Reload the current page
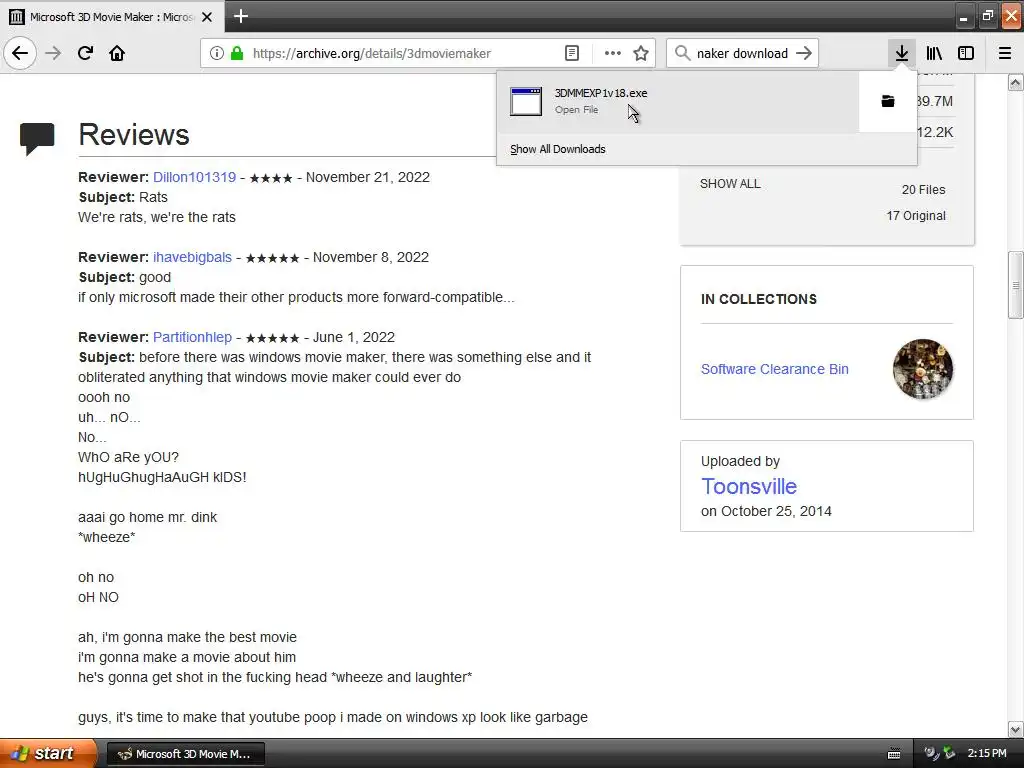 click(85, 53)
